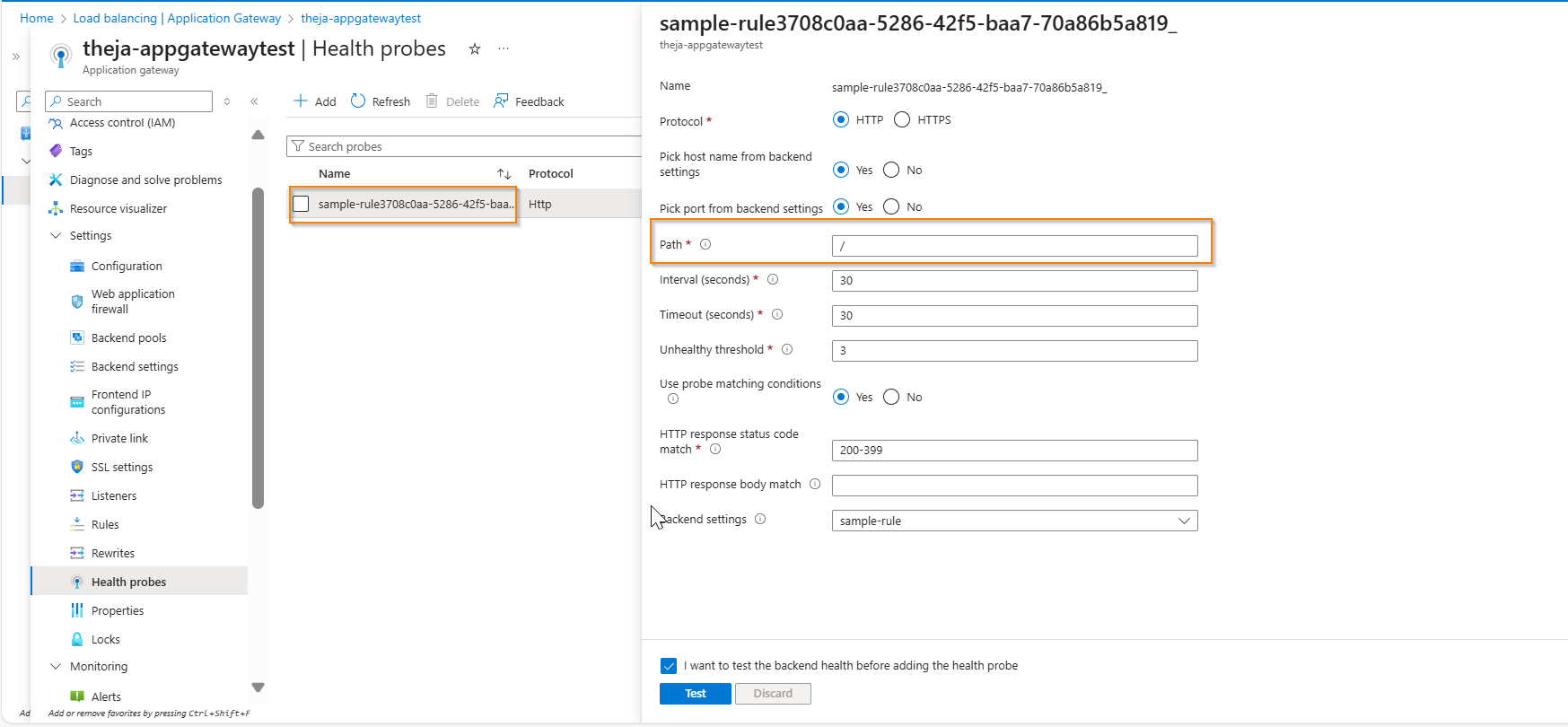Tick checkbox for sample-rule3708c0aa probe row
This screenshot has width=1568, height=727.
click(x=301, y=204)
